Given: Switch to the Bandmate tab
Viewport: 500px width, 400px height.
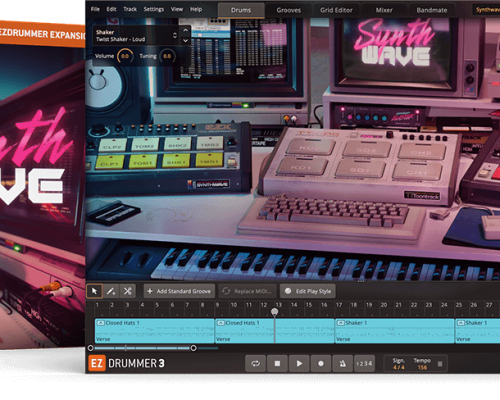Looking at the screenshot, I should coord(432,10).
